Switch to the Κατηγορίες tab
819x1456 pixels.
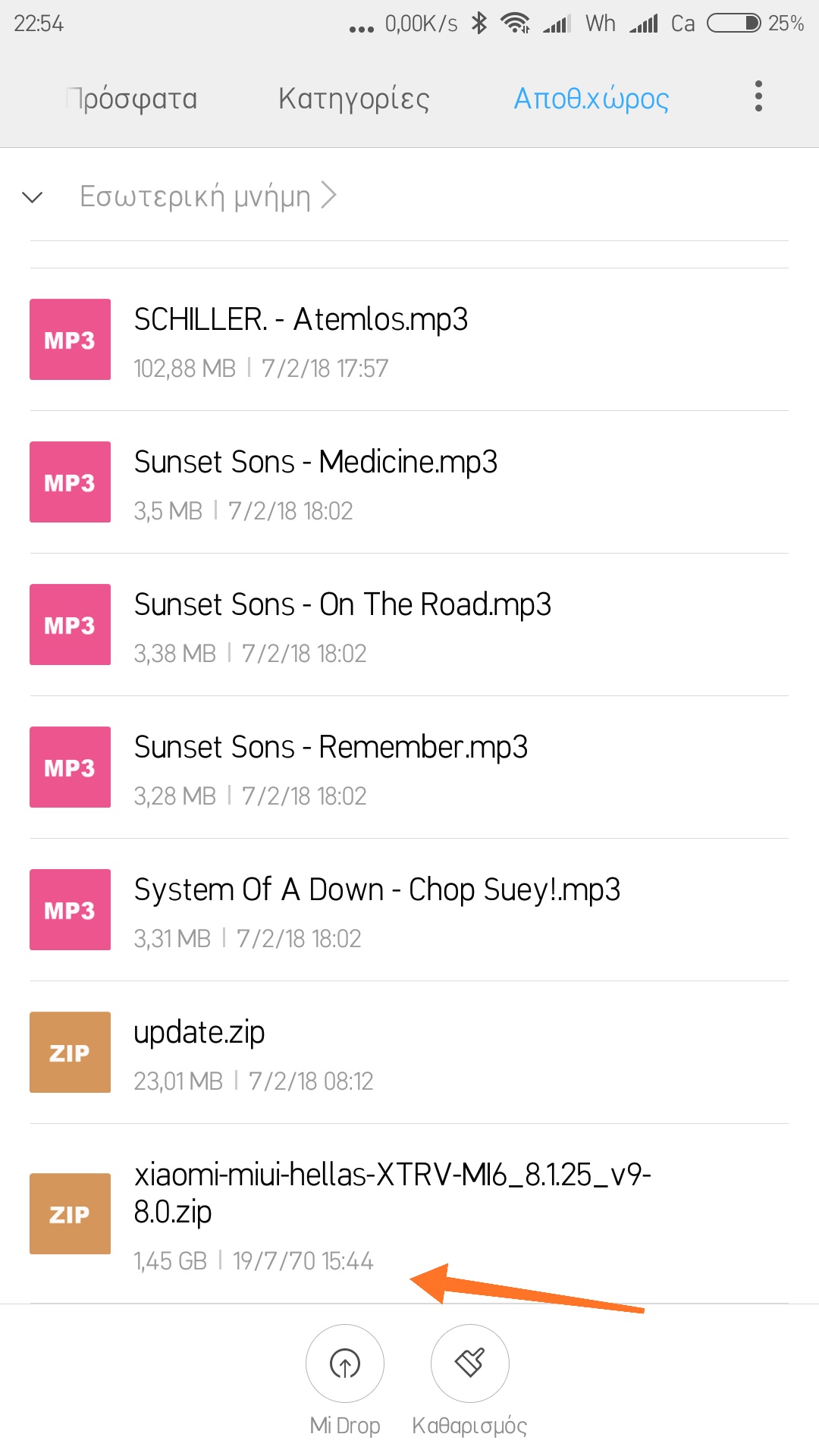353,99
